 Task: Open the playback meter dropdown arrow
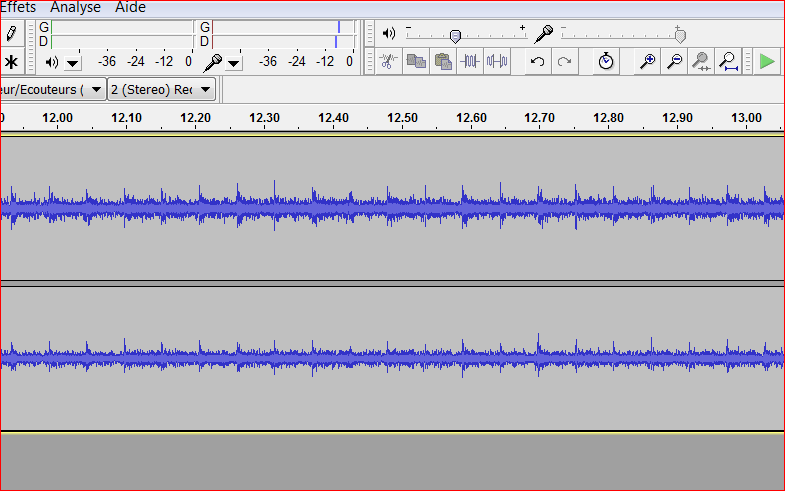(73, 63)
